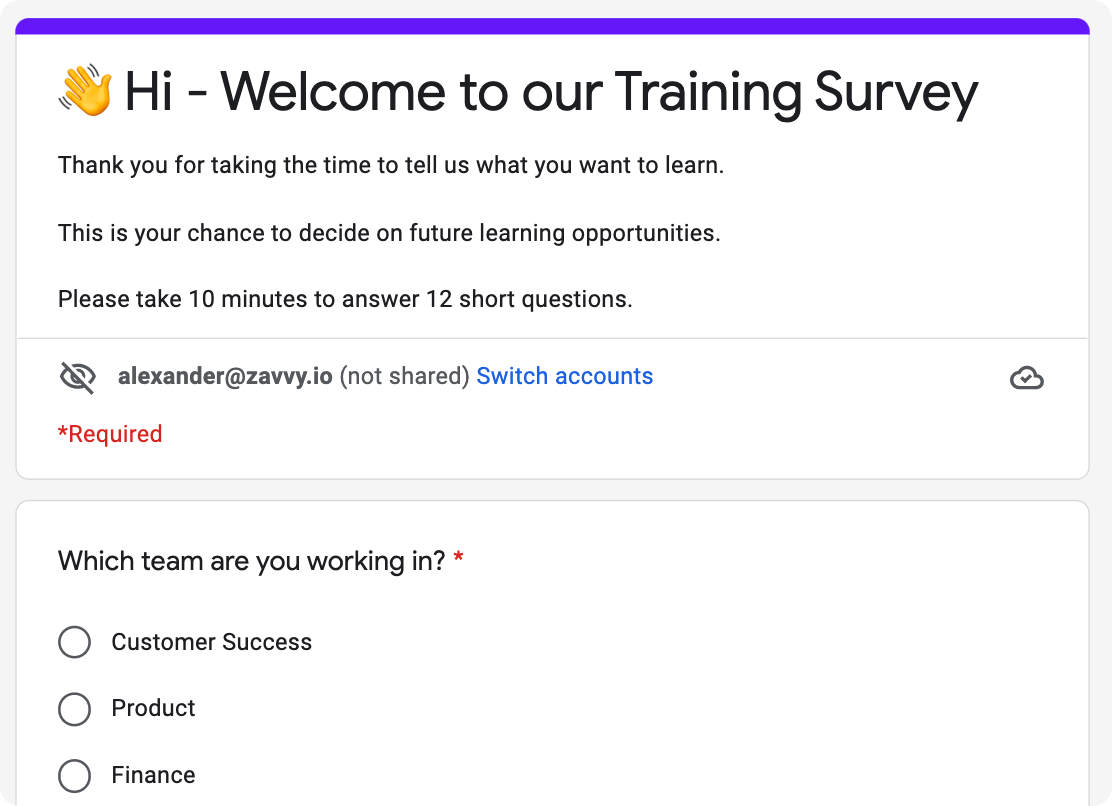Click the 'Thank you for taking the time' line

tap(390, 165)
